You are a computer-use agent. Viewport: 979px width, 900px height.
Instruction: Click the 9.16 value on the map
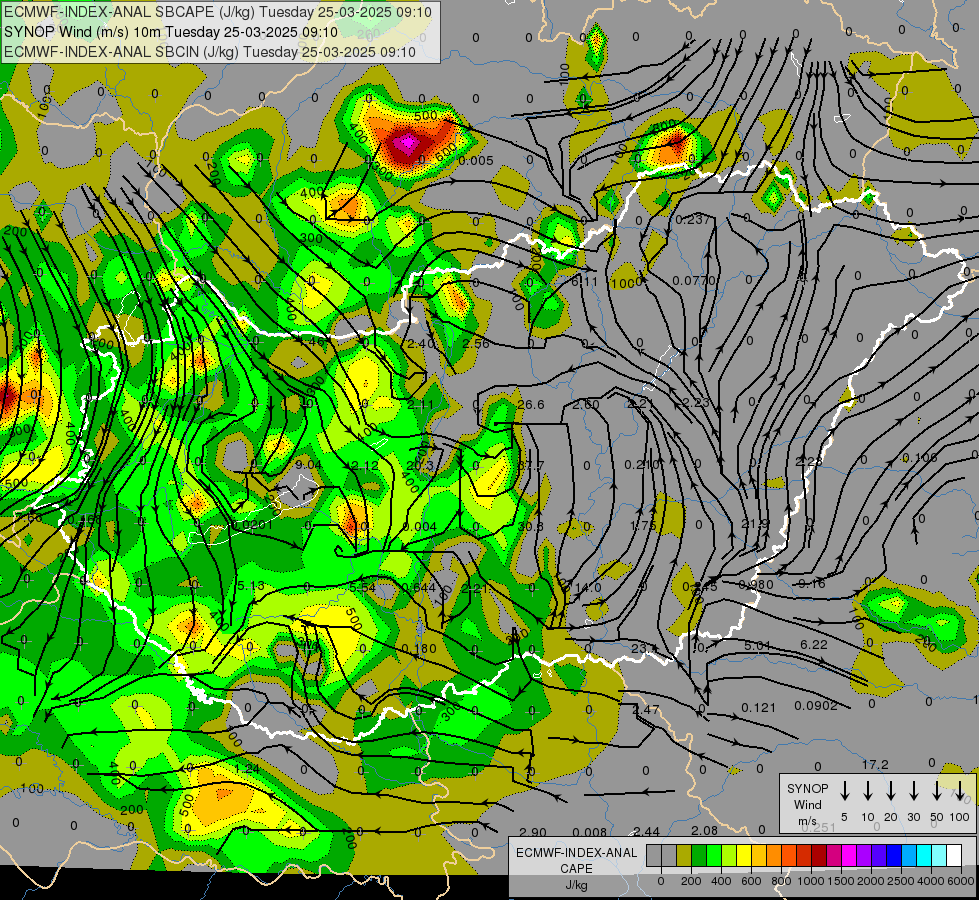point(812,584)
